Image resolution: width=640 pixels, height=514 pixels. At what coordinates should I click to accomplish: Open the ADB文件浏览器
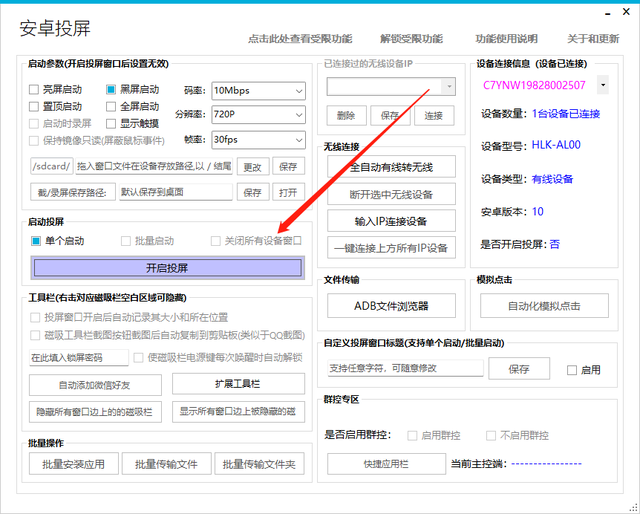(391, 305)
